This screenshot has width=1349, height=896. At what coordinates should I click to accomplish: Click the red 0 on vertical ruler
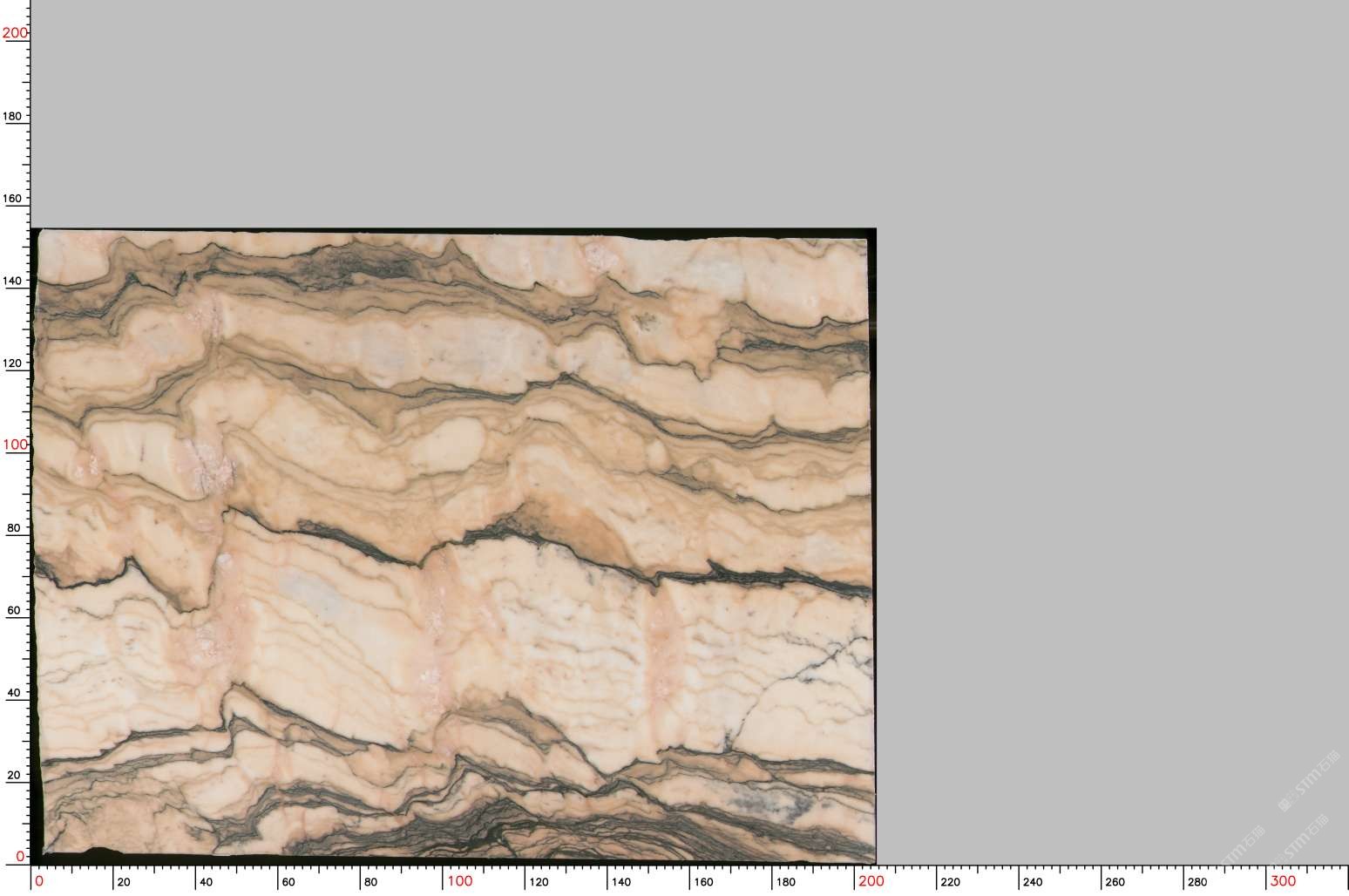click(x=20, y=857)
